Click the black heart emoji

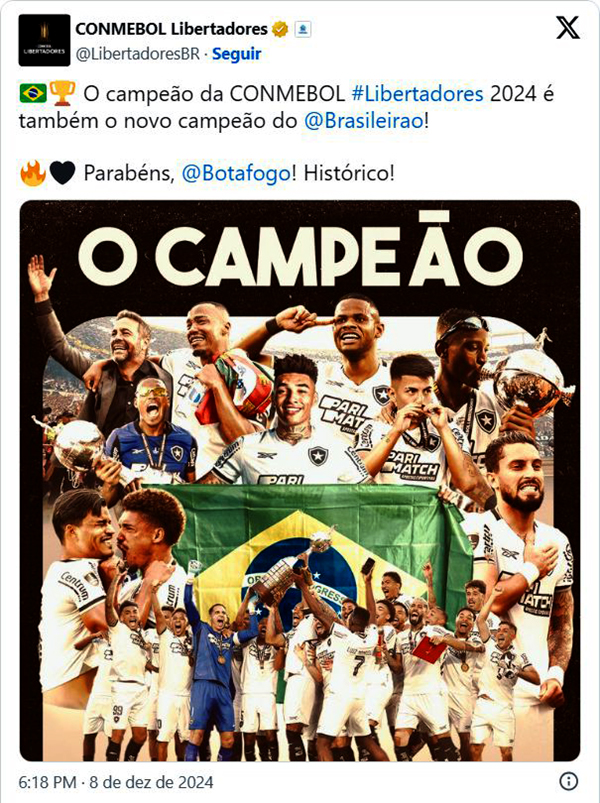(x=62, y=174)
